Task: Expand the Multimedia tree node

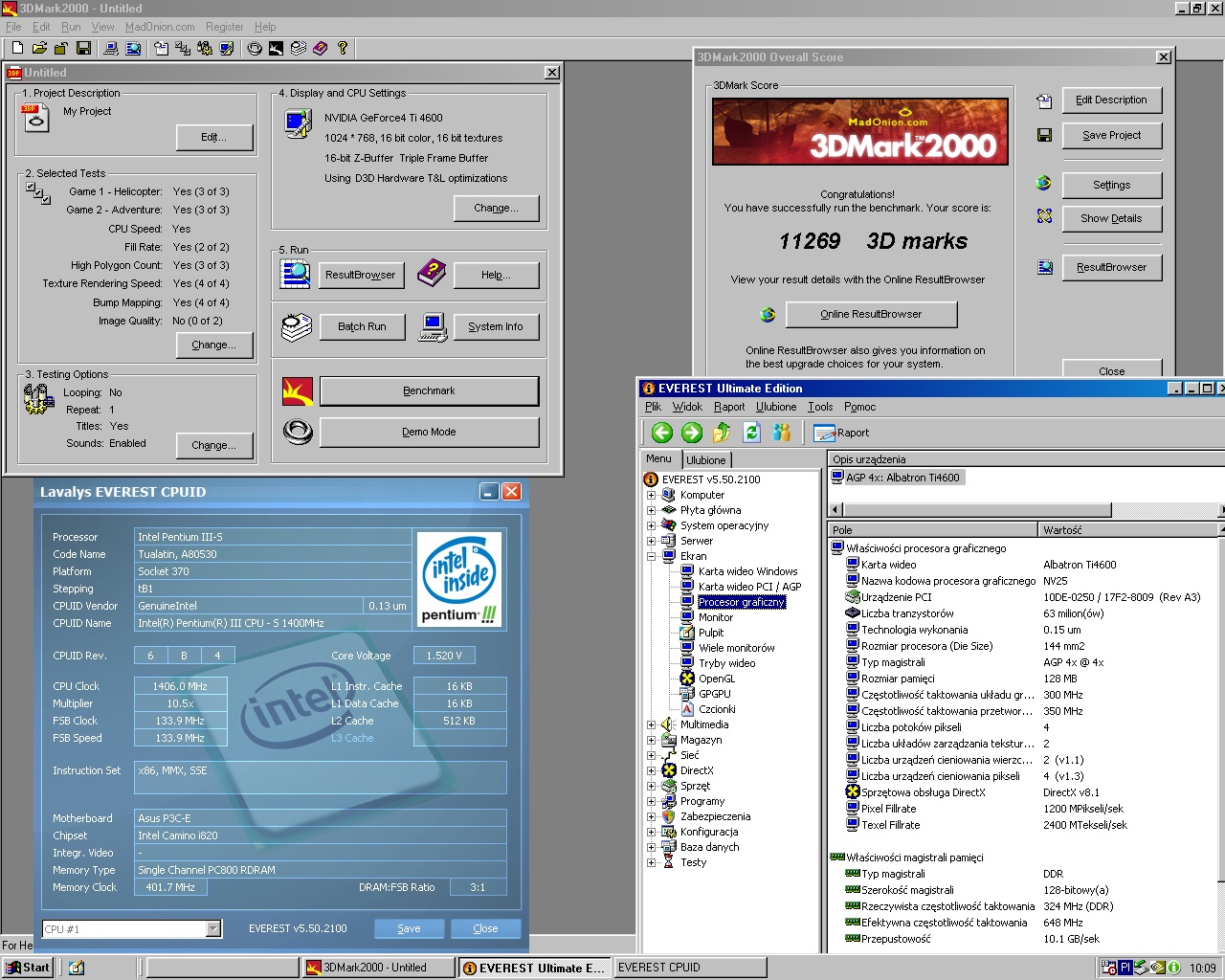Action: tap(651, 724)
